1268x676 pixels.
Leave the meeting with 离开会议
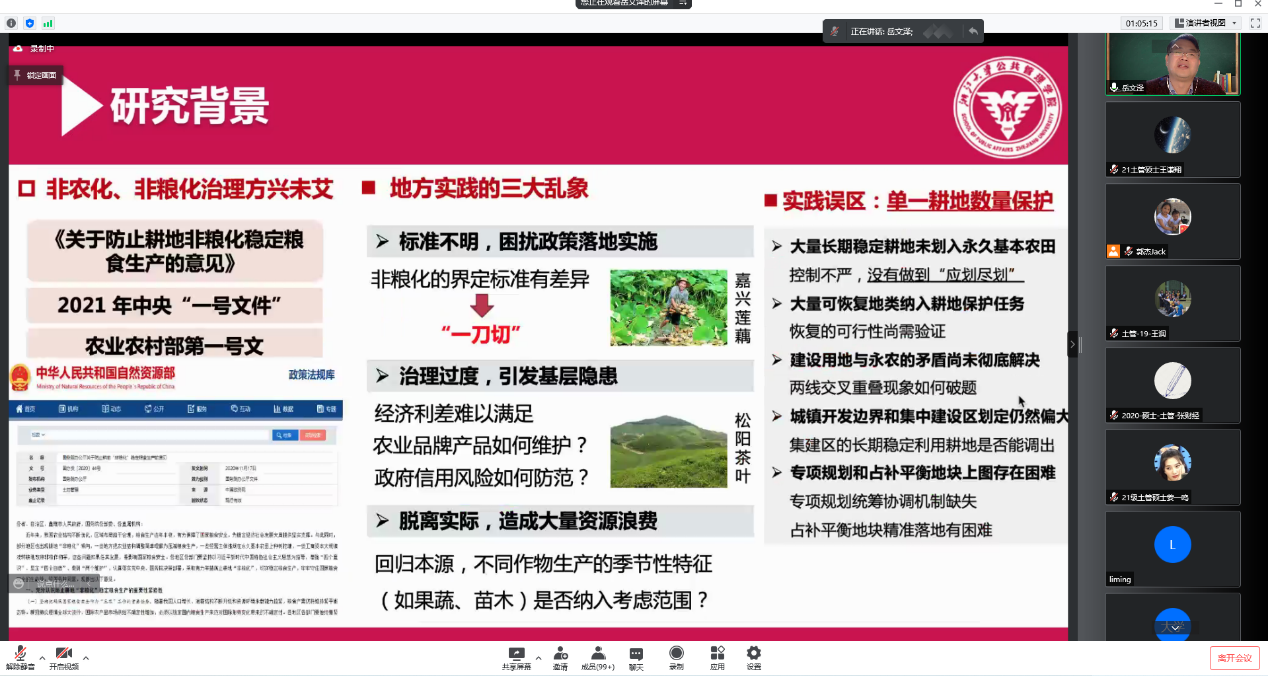coord(1234,658)
